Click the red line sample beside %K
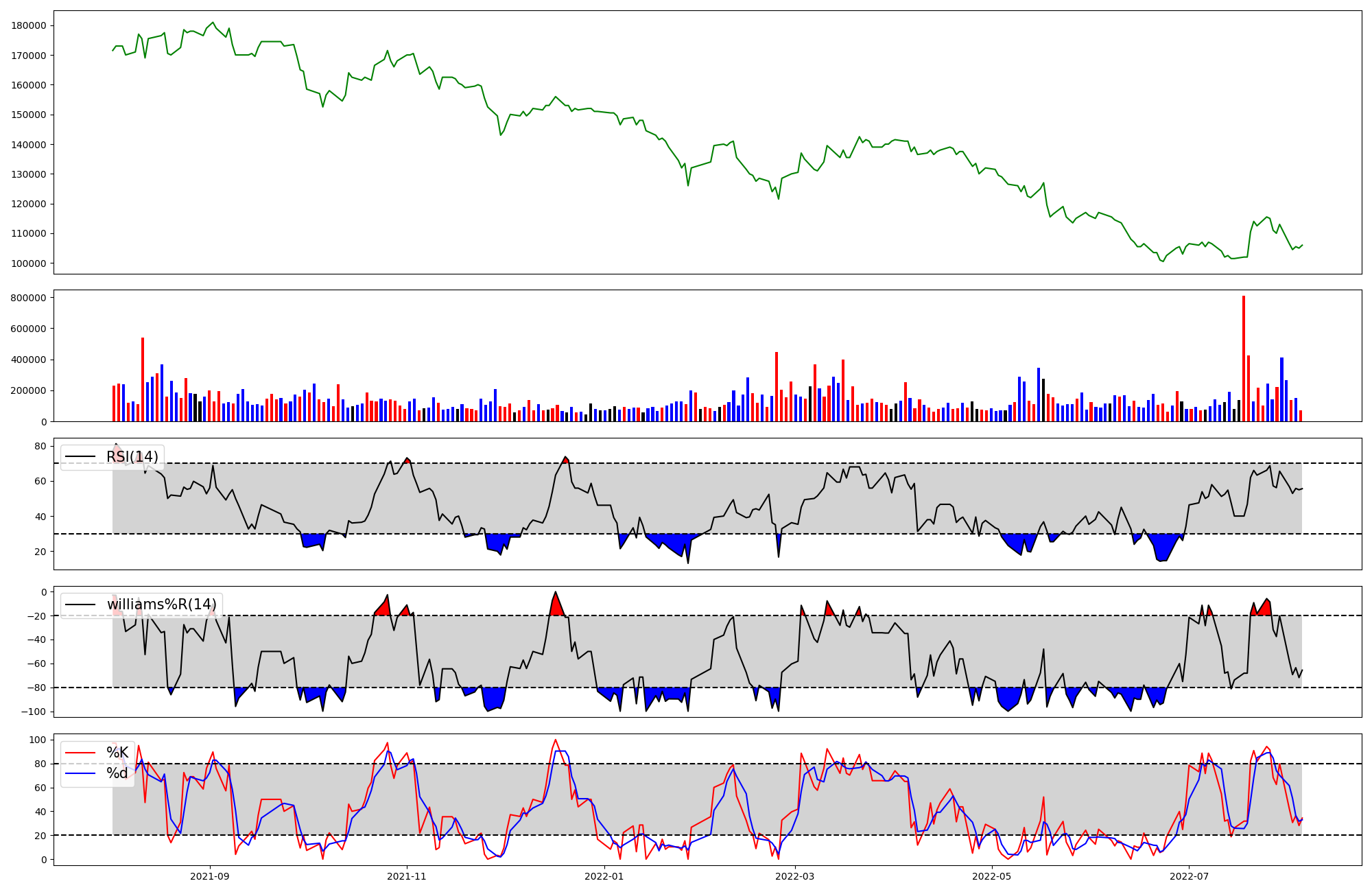 [80, 753]
